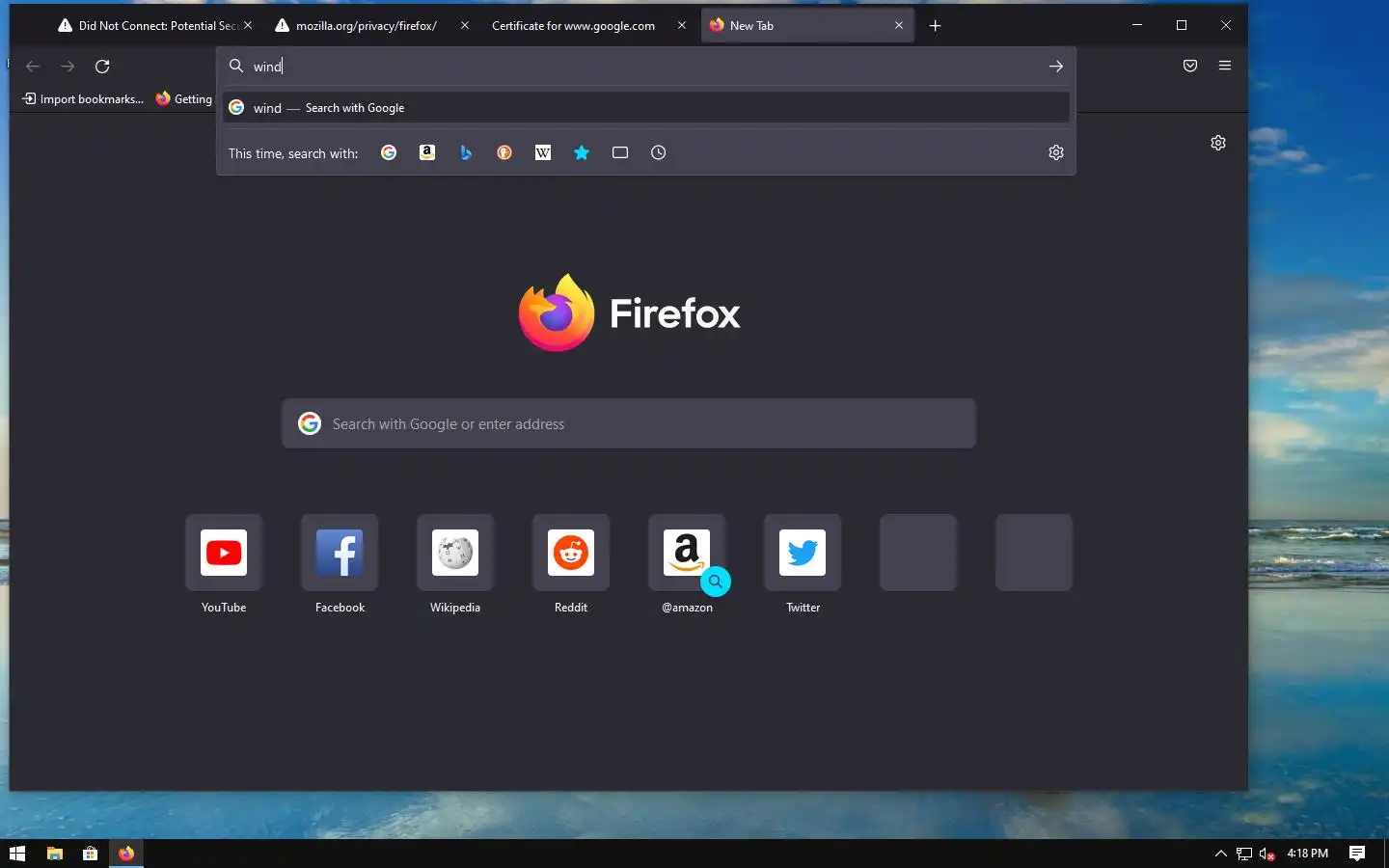Image resolution: width=1389 pixels, height=868 pixels.
Task: Personalize new tab with gear icon
Action: (x=1218, y=143)
